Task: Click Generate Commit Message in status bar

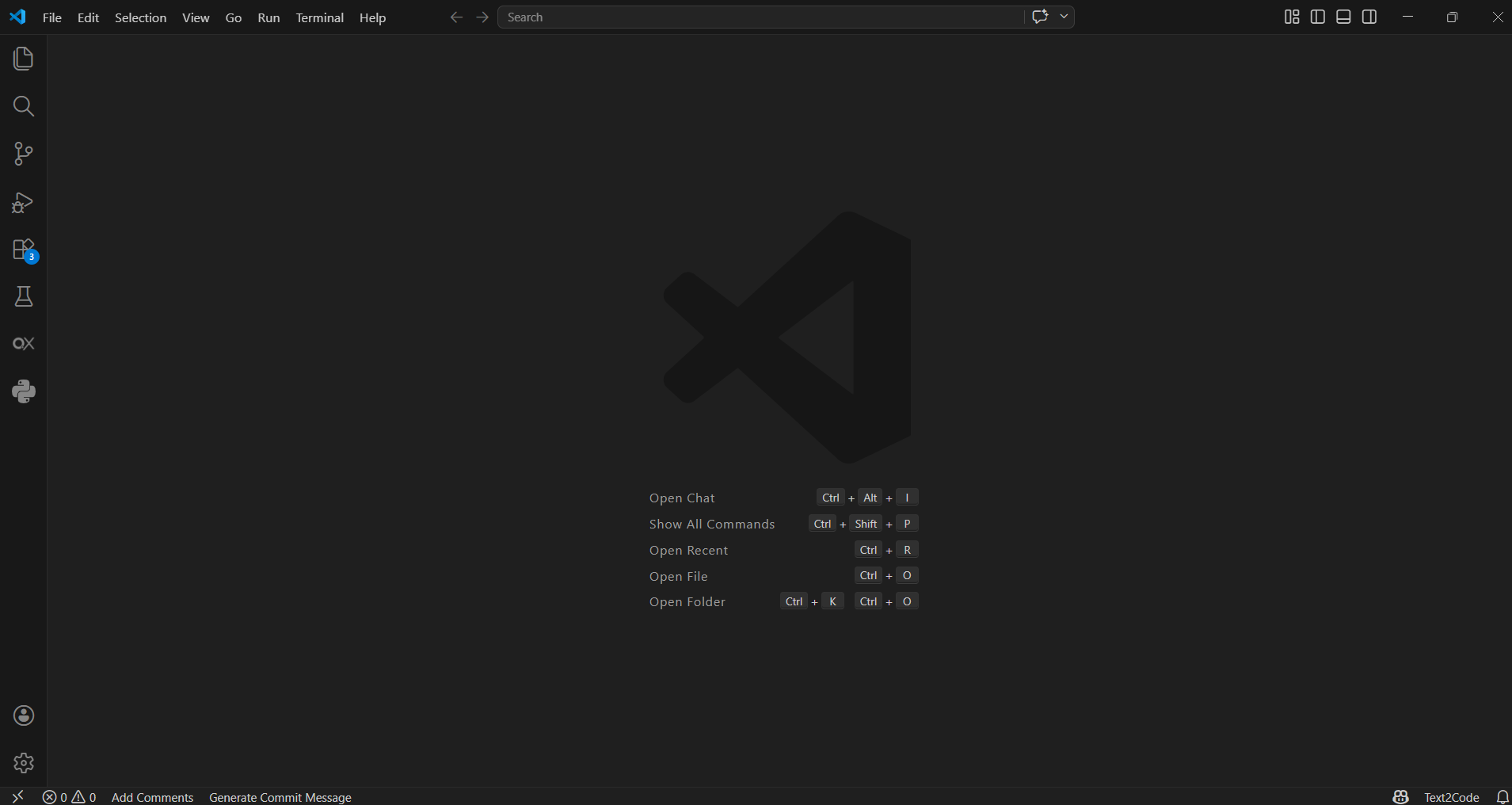Action: click(280, 797)
